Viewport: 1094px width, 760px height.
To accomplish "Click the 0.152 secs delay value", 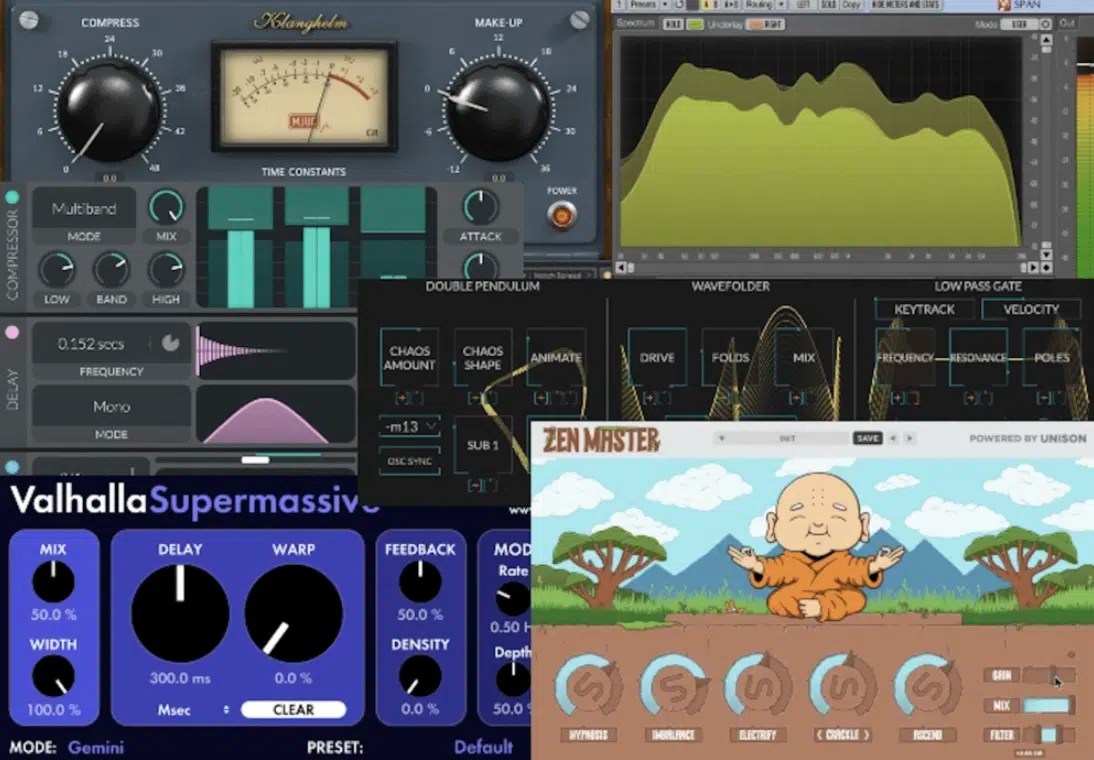I will (91, 343).
